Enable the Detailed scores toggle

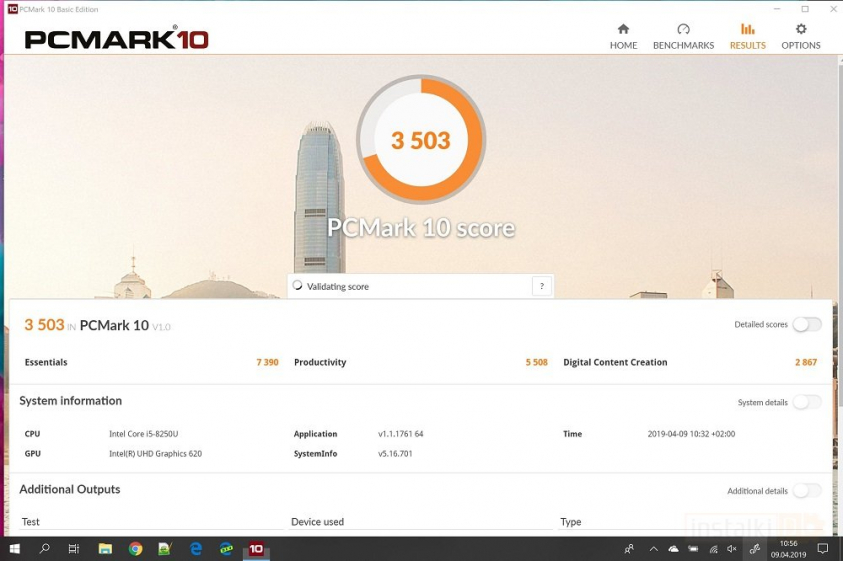tap(807, 324)
